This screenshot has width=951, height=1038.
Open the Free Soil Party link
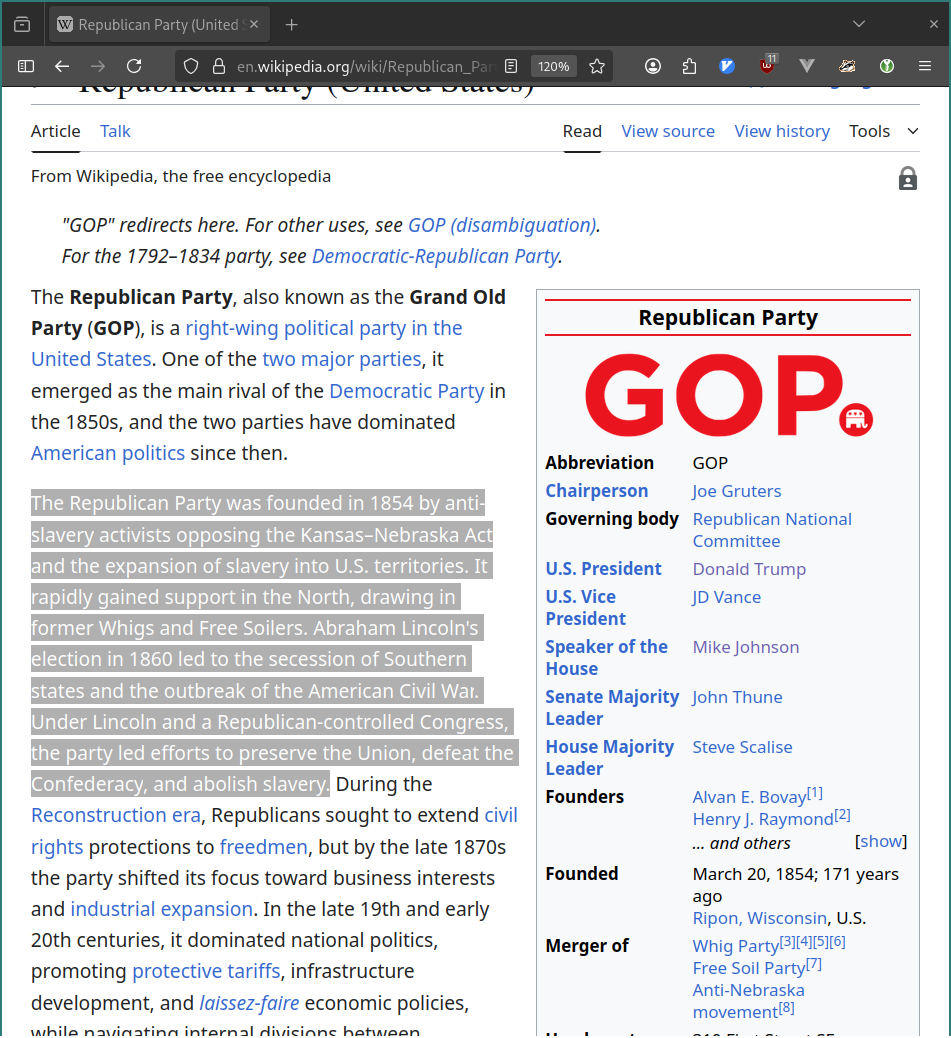749,968
